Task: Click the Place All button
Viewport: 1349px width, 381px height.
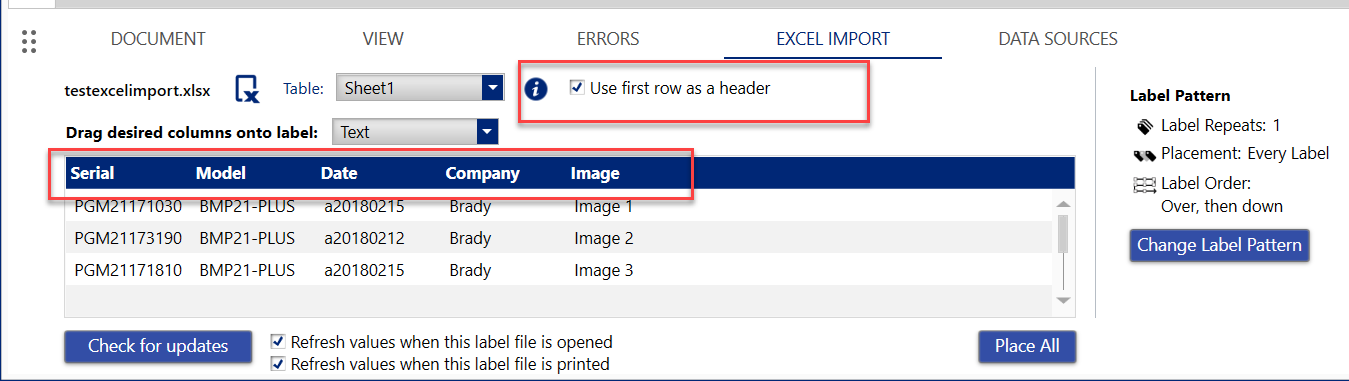Action: click(1027, 346)
